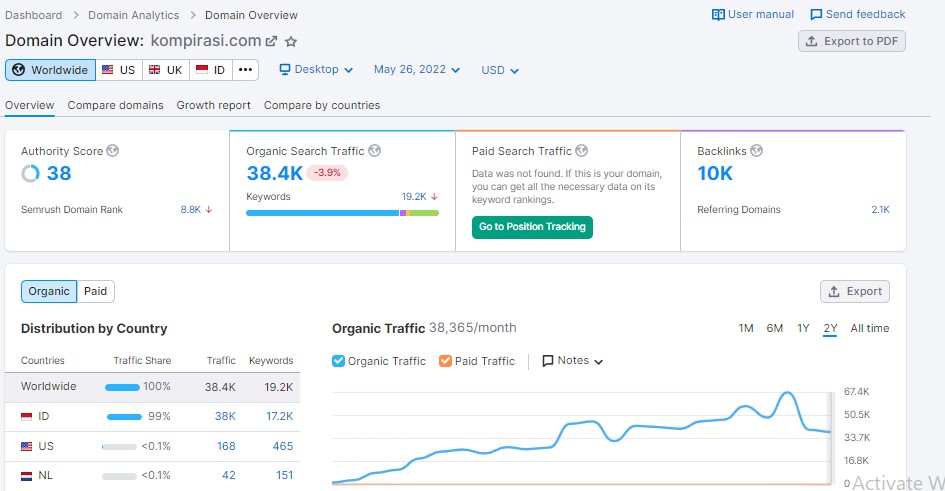Expand the May 26, 2022 date picker
The width and height of the screenshot is (945, 491).
(x=416, y=70)
